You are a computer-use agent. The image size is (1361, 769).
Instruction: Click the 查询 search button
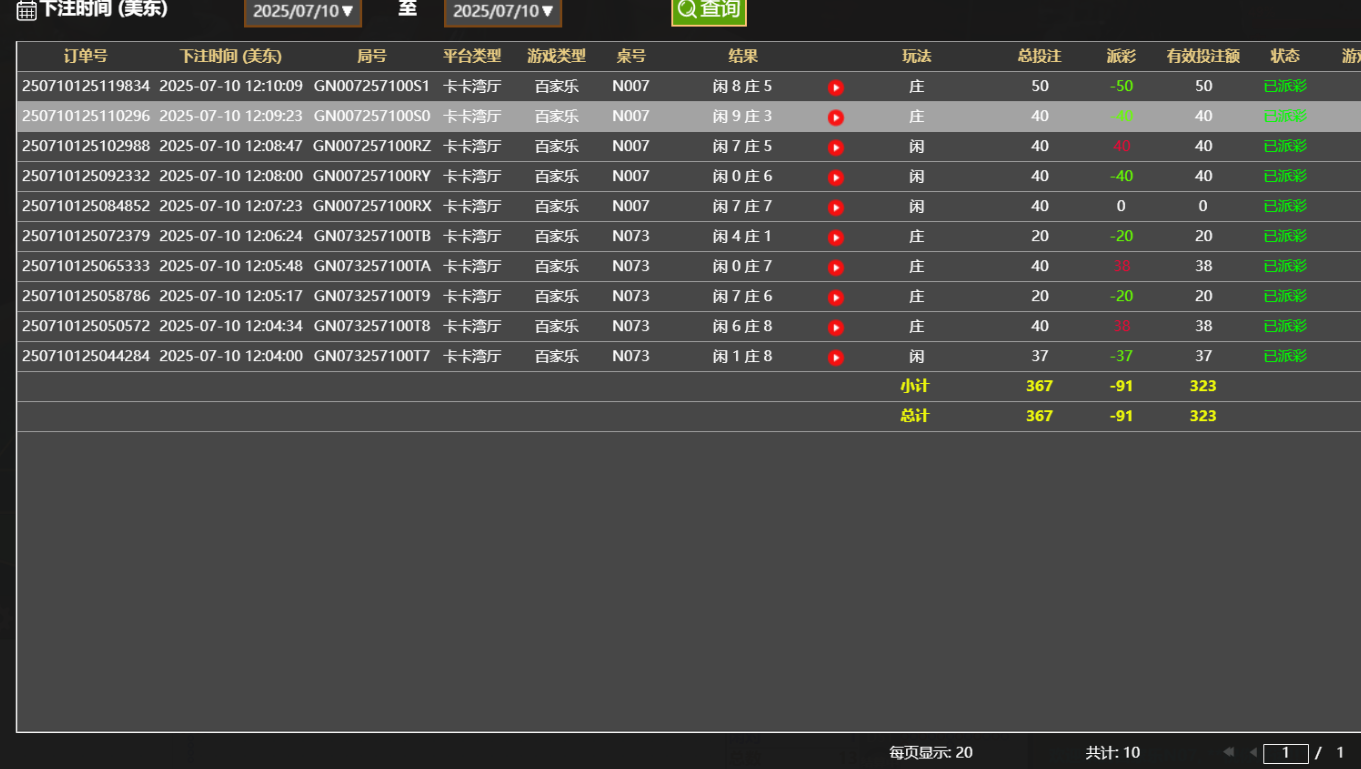(709, 10)
